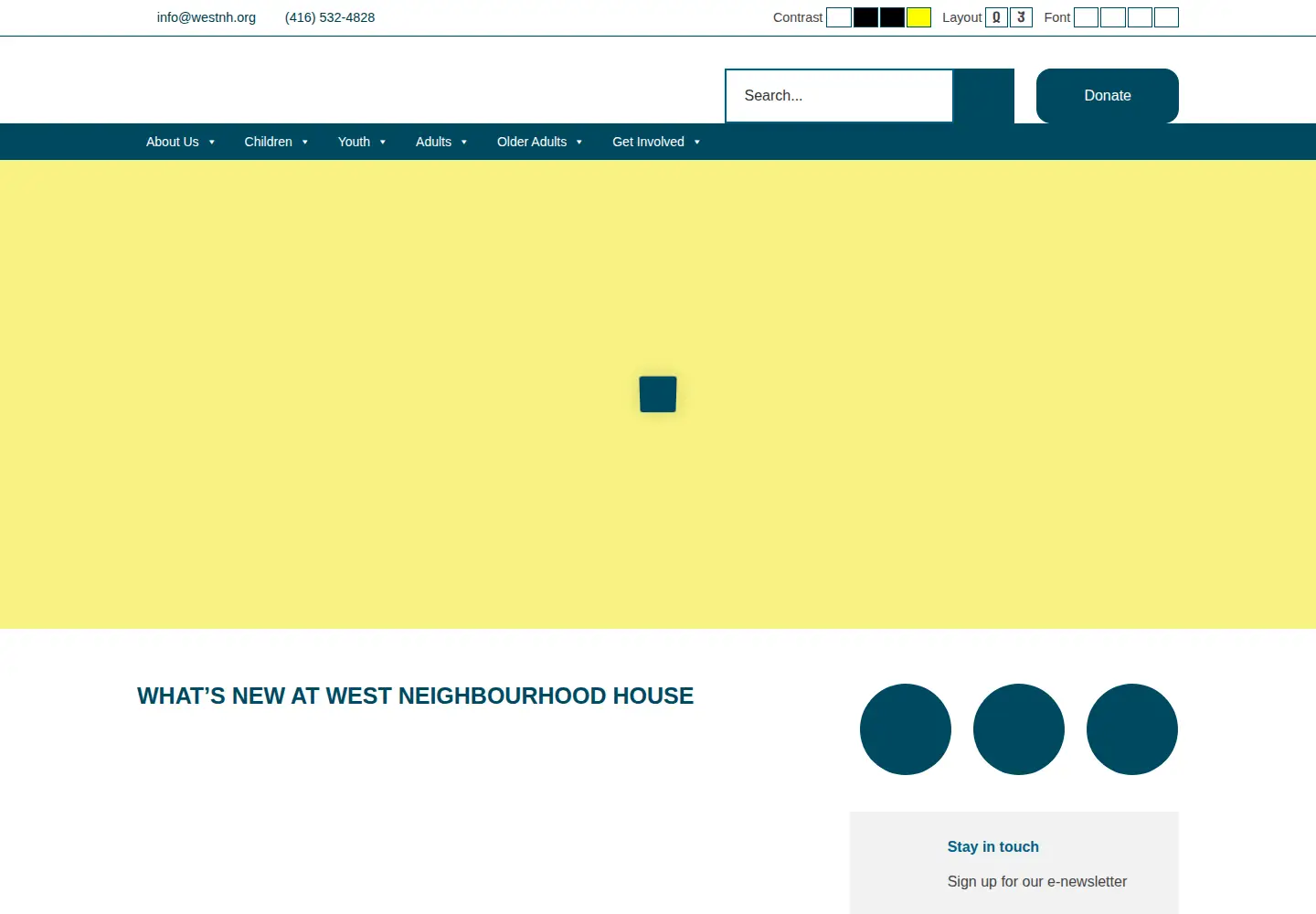Open the About Us menu
Image resolution: width=1316 pixels, height=914 pixels.
coord(180,142)
